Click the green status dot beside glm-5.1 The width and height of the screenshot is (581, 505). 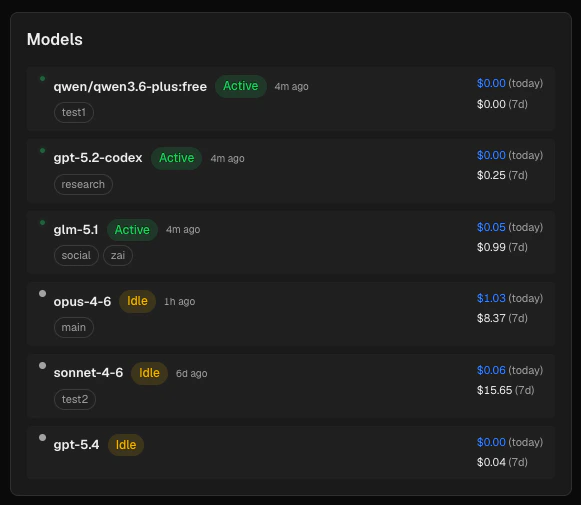(x=42, y=222)
